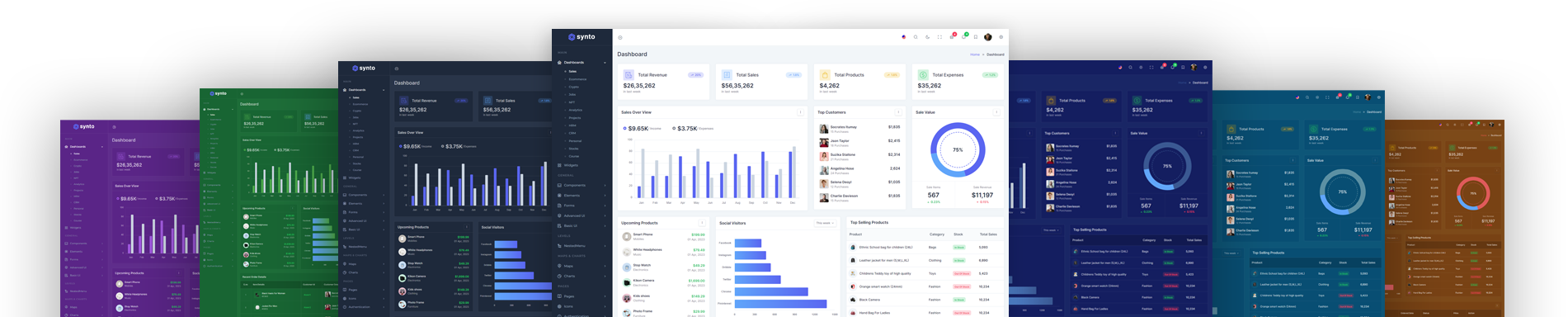Viewport: 1568px width, 317px height.
Task: Click the 75% donut chart in the brown dashboard
Action: click(1473, 193)
